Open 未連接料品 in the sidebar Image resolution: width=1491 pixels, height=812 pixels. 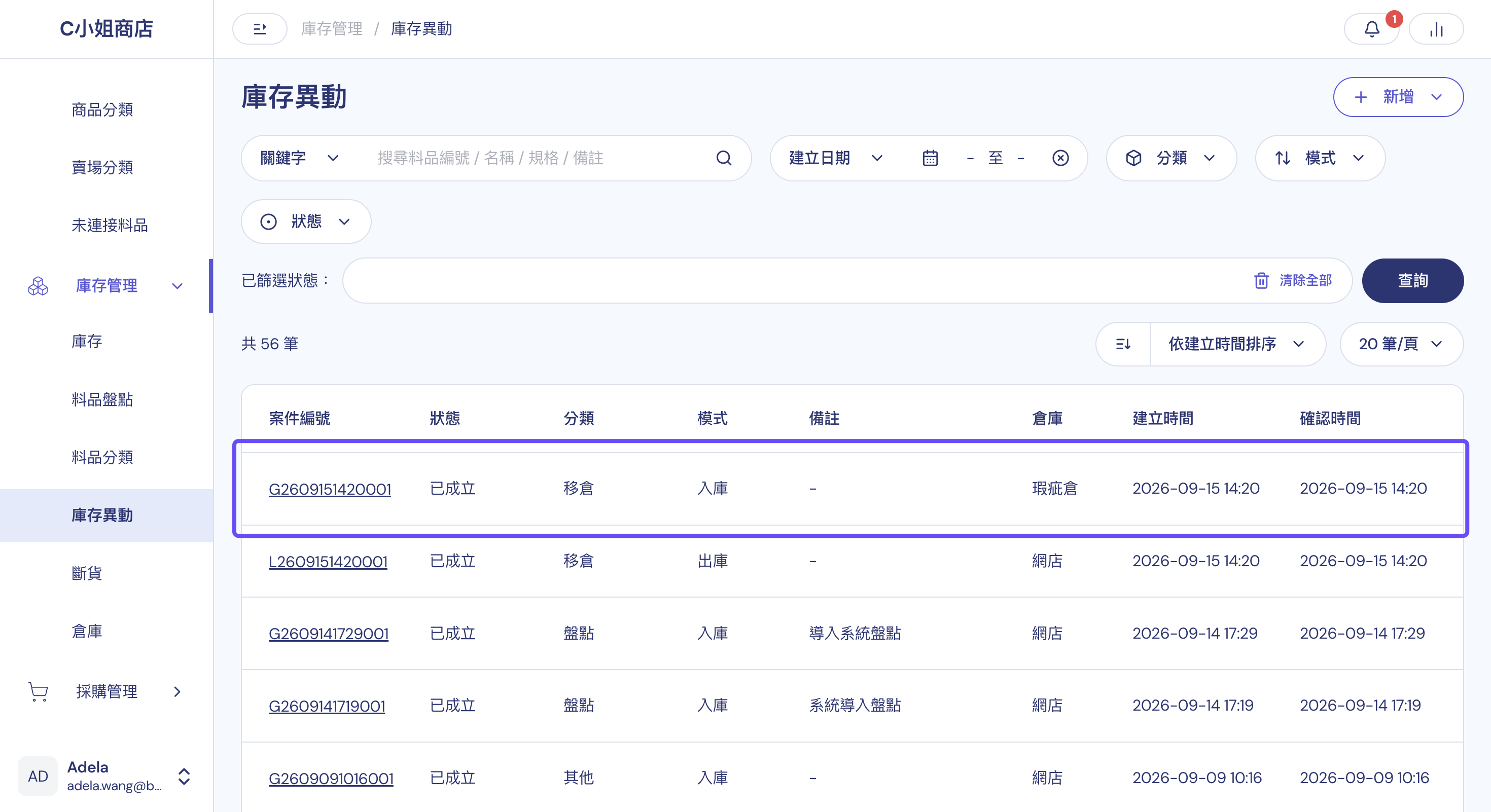click(x=110, y=226)
